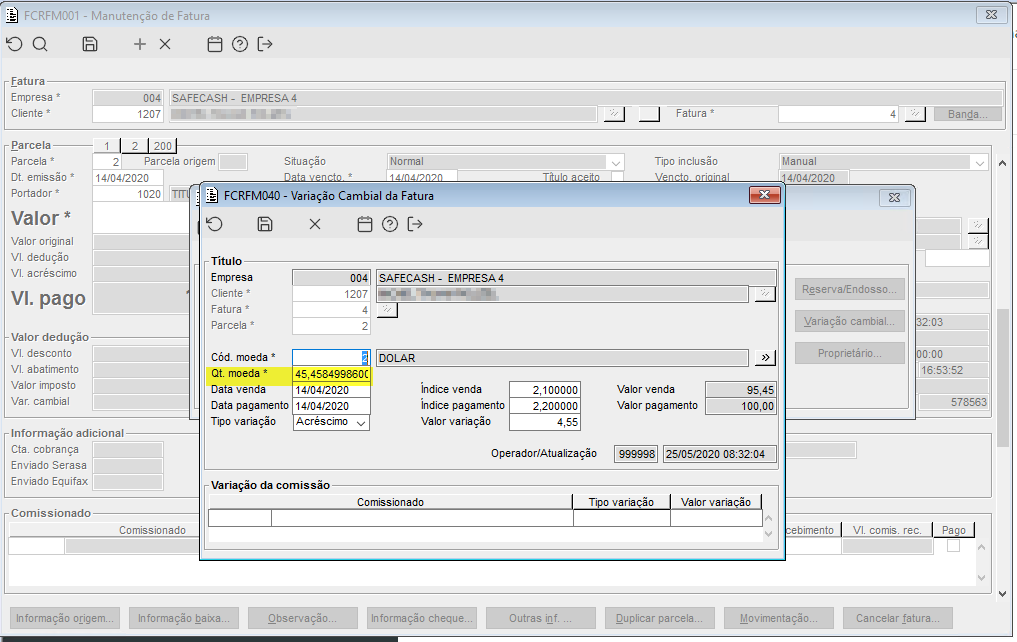Image resolution: width=1017 pixels, height=642 pixels.
Task: Click refresh icon in Manutenção de Fatura toolbar
Action: [14, 44]
